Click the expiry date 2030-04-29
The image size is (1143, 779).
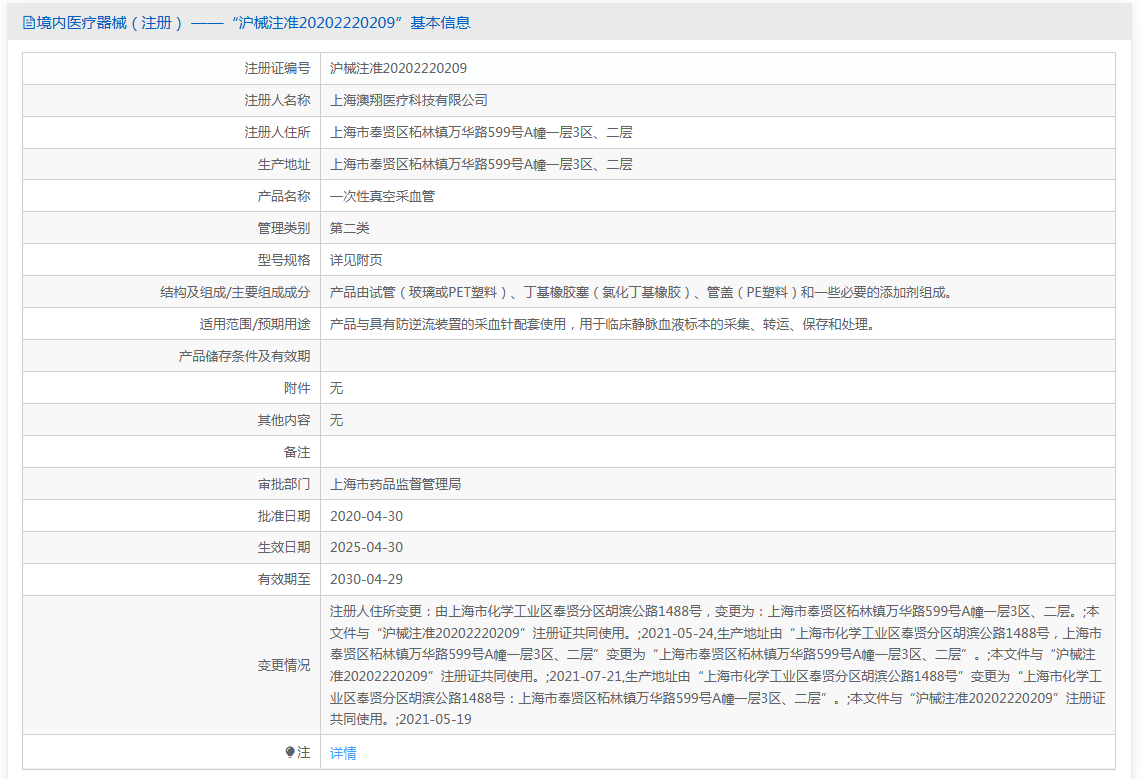click(366, 579)
